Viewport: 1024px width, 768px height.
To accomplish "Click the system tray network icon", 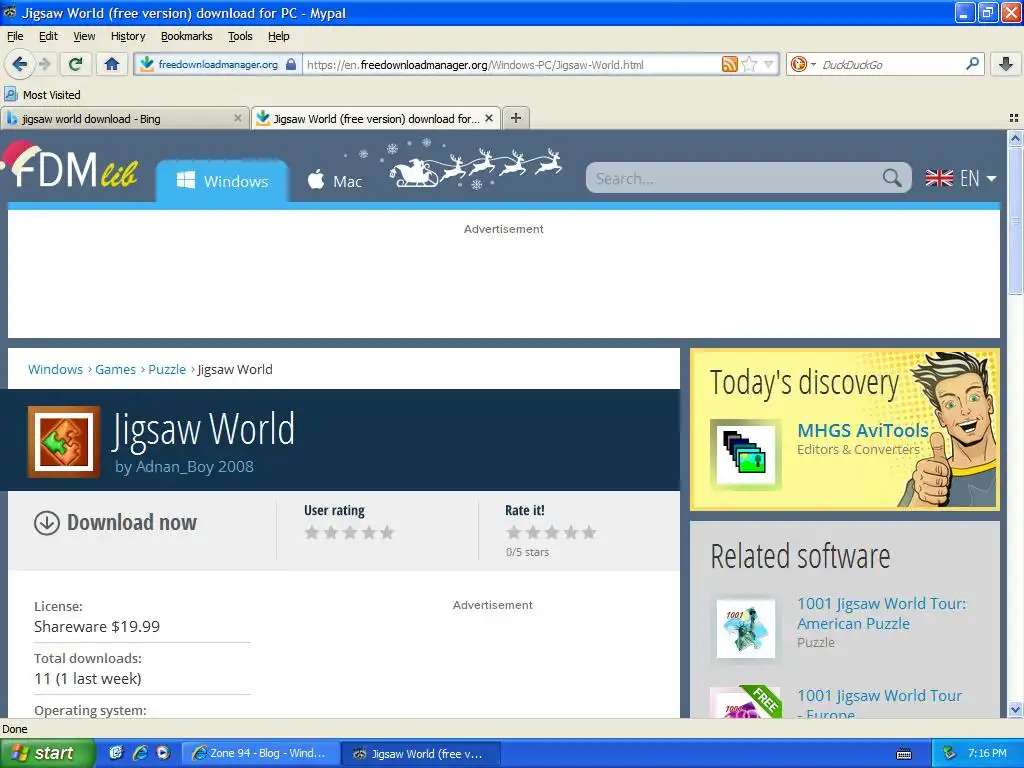I will pos(950,753).
